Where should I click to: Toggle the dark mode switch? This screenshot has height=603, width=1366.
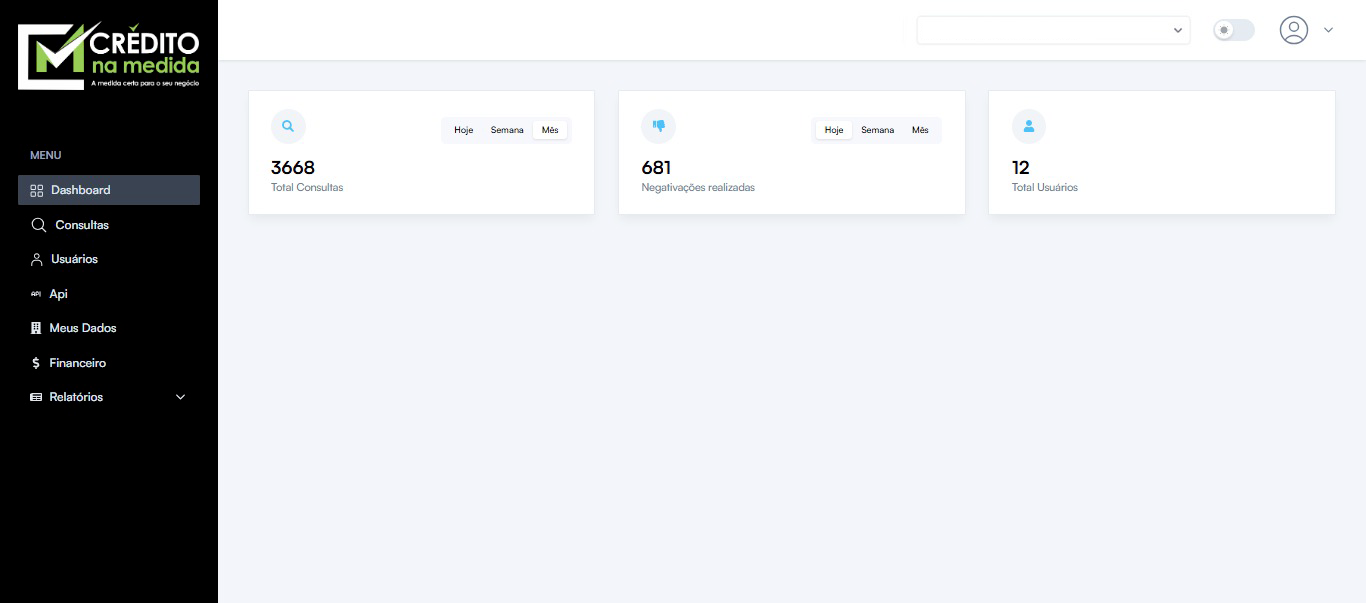coord(1233,30)
